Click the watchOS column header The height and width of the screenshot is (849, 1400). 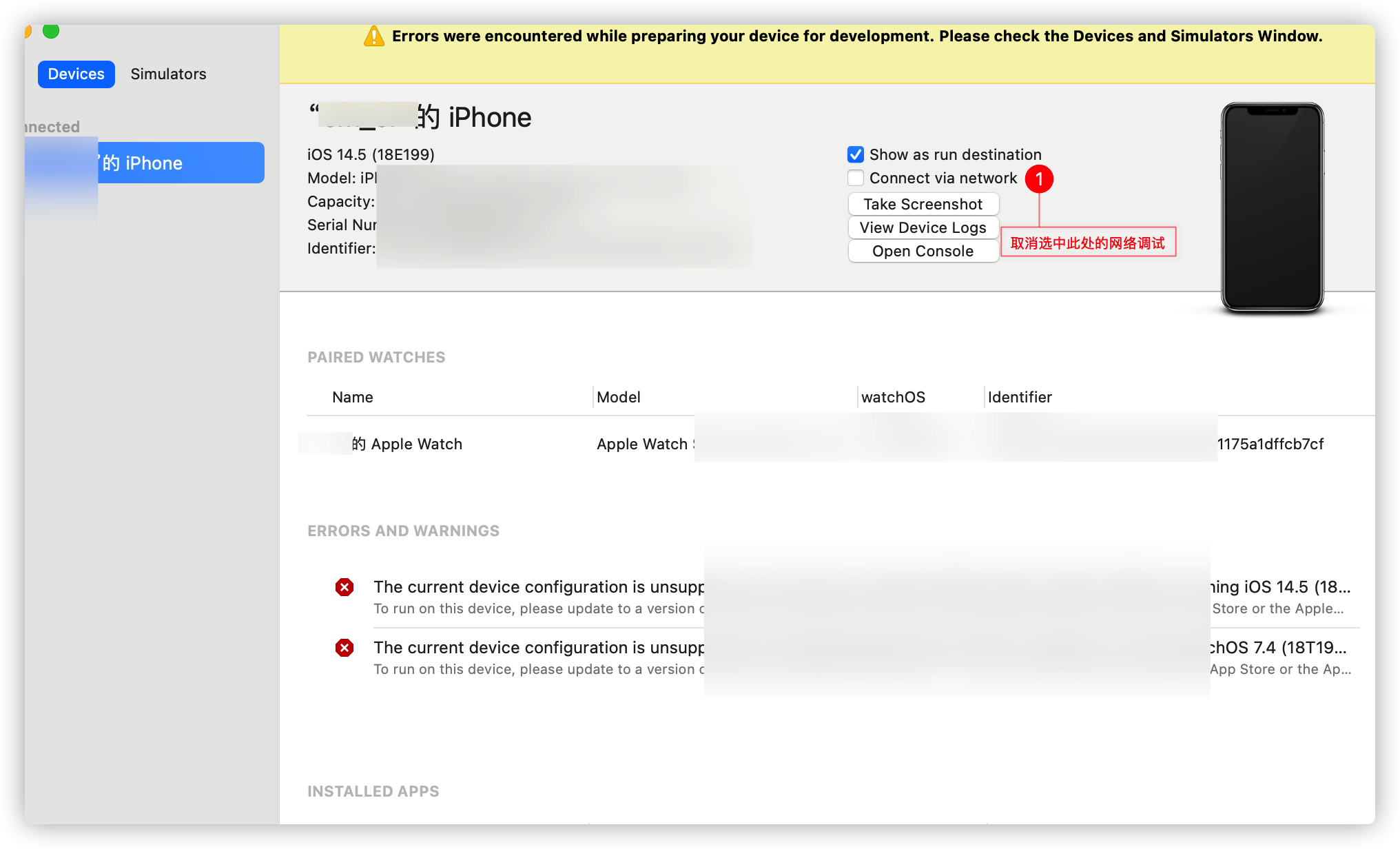[893, 397]
